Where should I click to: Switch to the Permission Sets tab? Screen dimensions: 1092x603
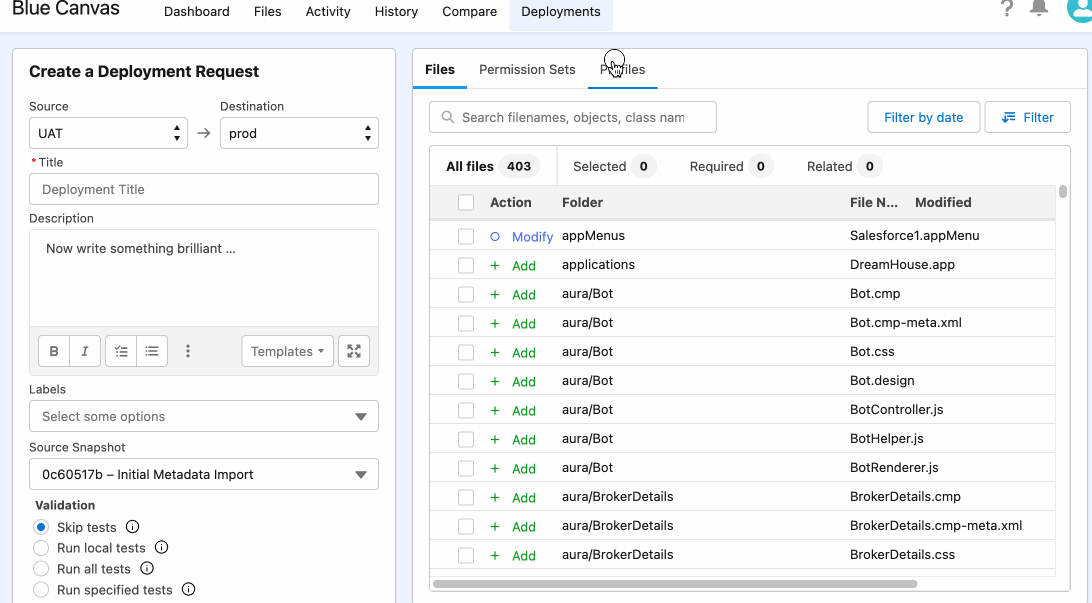coord(527,70)
